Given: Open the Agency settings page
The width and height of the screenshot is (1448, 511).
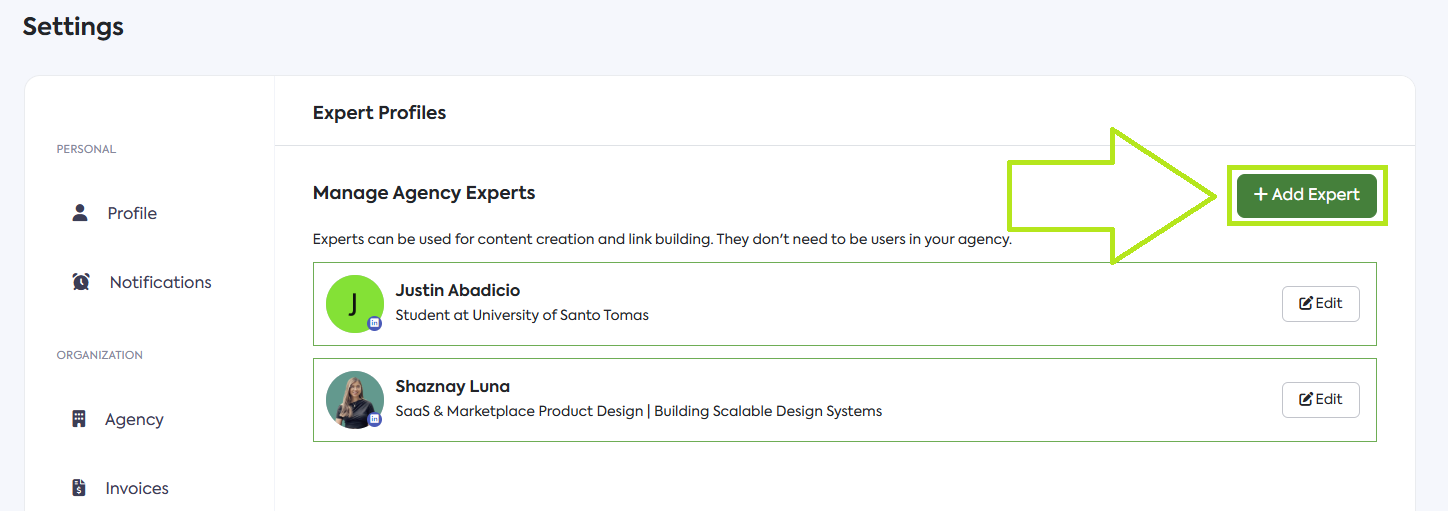Looking at the screenshot, I should pyautogui.click(x=134, y=419).
